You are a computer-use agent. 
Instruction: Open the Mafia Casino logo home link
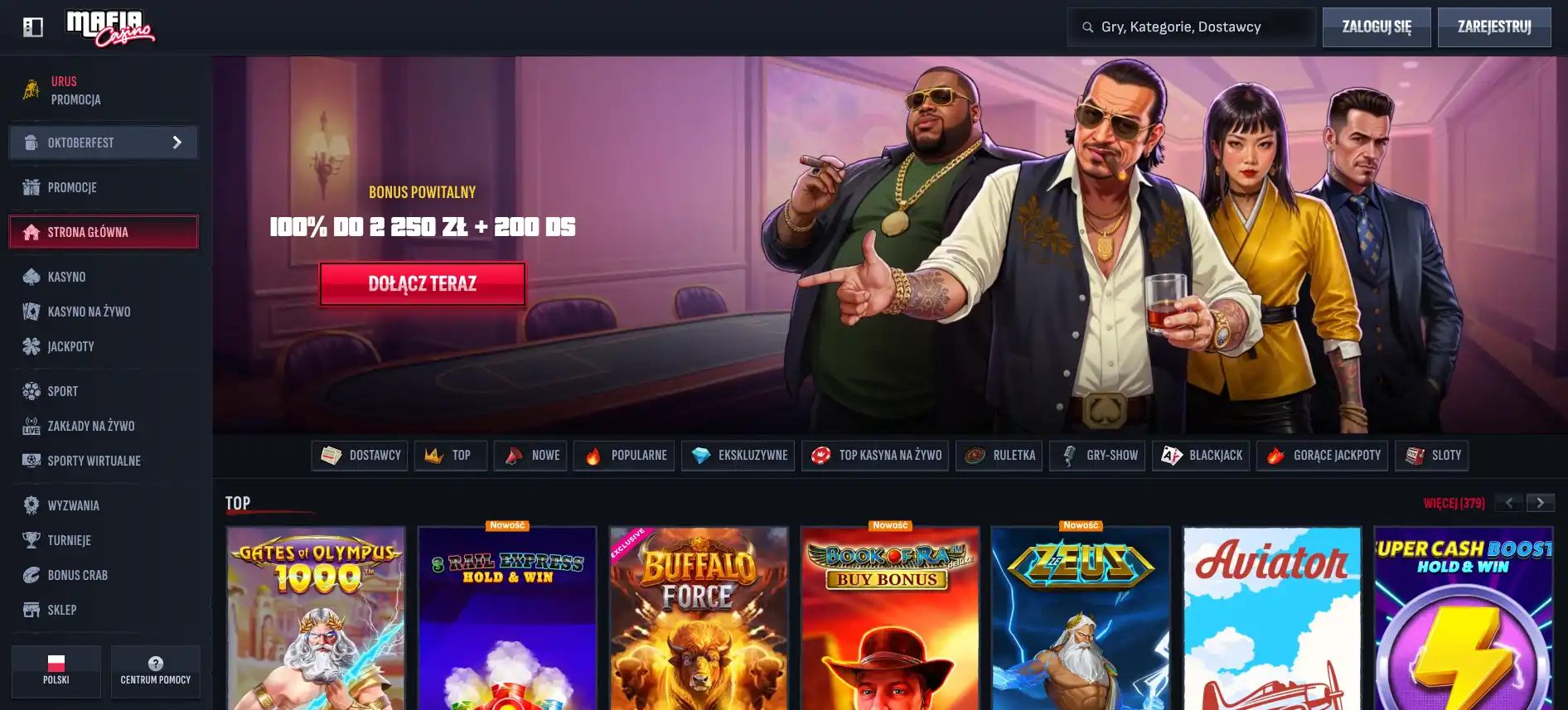tap(110, 28)
